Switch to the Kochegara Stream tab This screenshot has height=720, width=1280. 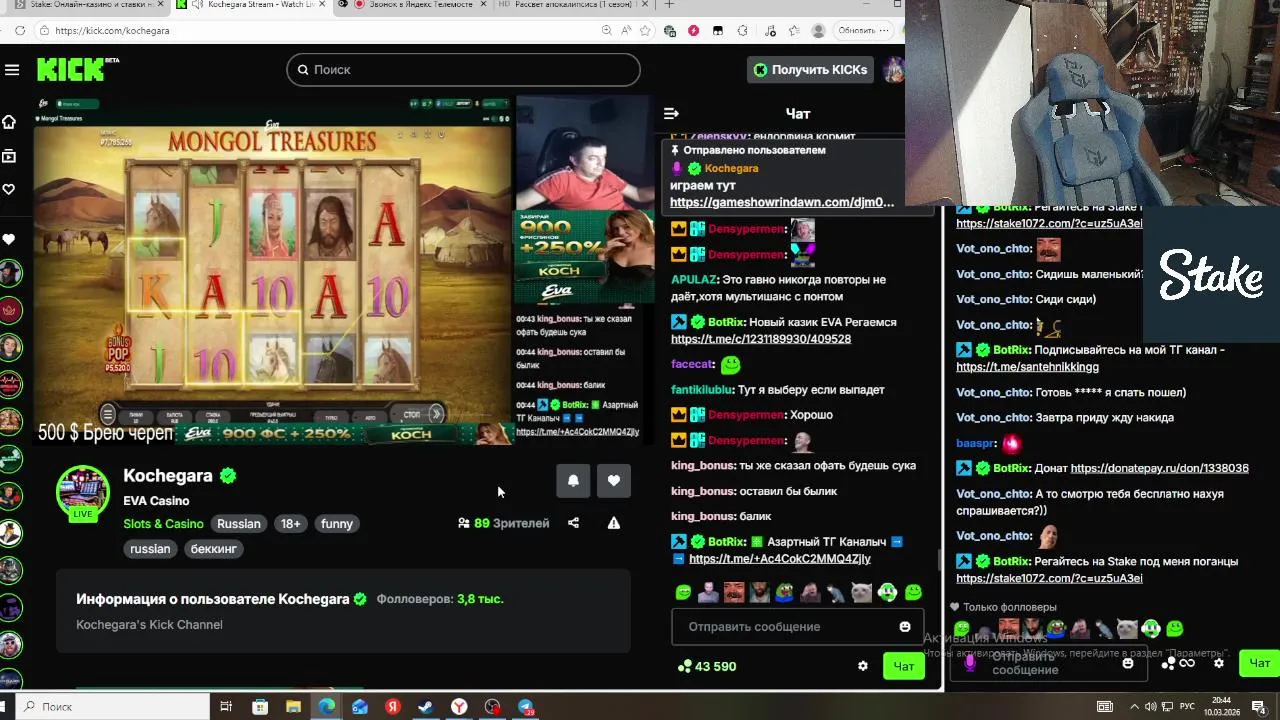[x=252, y=5]
